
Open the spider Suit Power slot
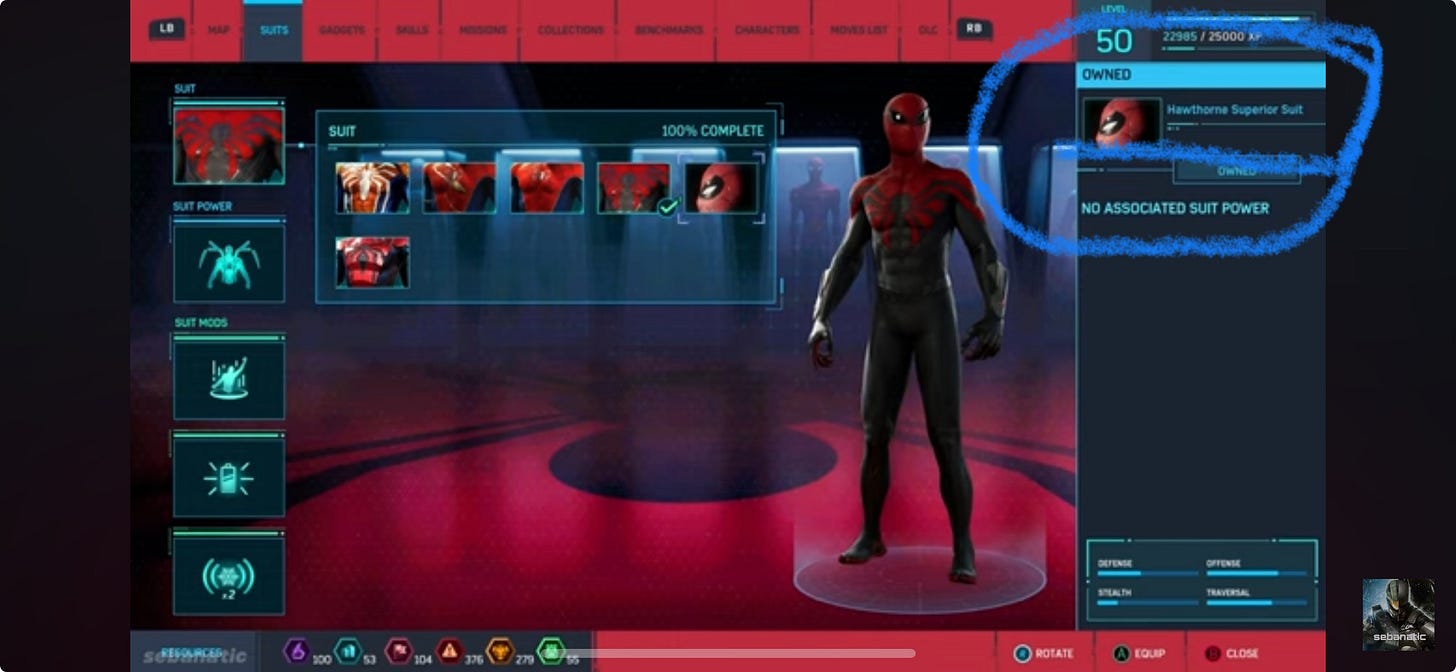[x=229, y=263]
